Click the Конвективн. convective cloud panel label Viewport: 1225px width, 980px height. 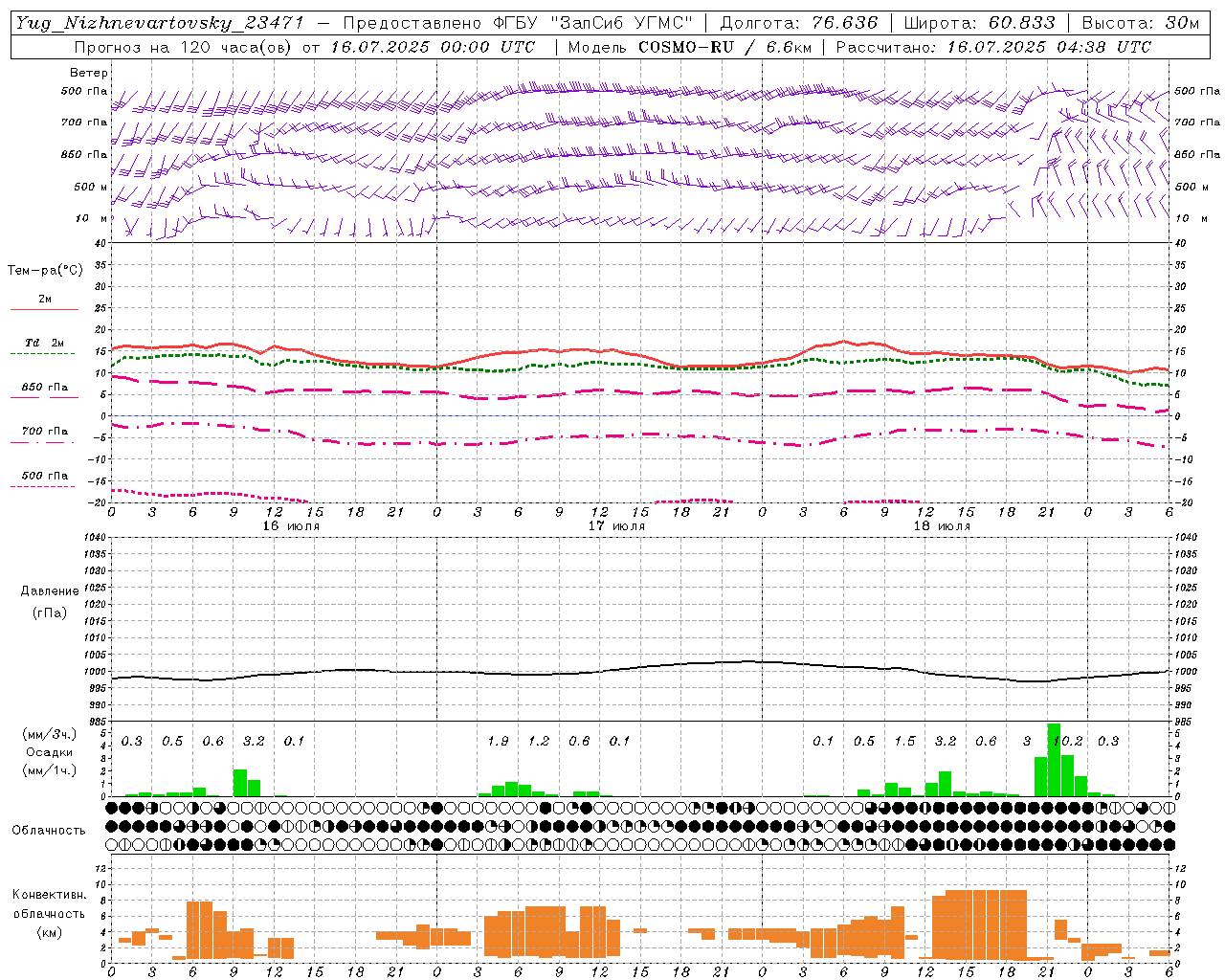pos(49,895)
